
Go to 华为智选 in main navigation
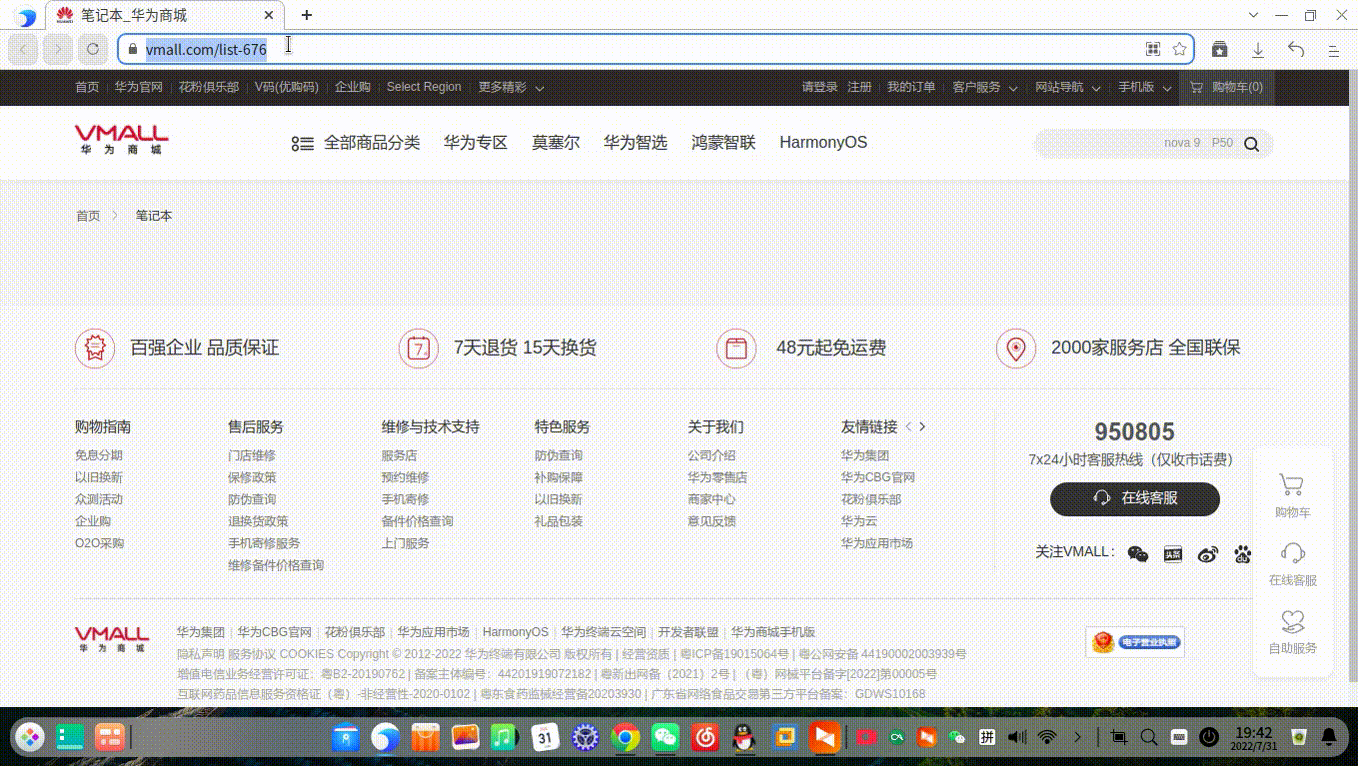point(635,143)
